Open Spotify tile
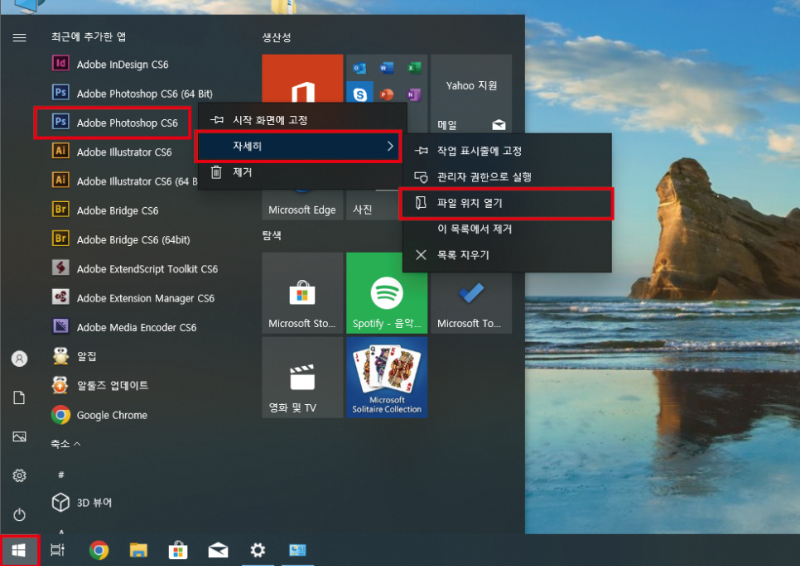This screenshot has height=566, width=800. click(x=387, y=293)
